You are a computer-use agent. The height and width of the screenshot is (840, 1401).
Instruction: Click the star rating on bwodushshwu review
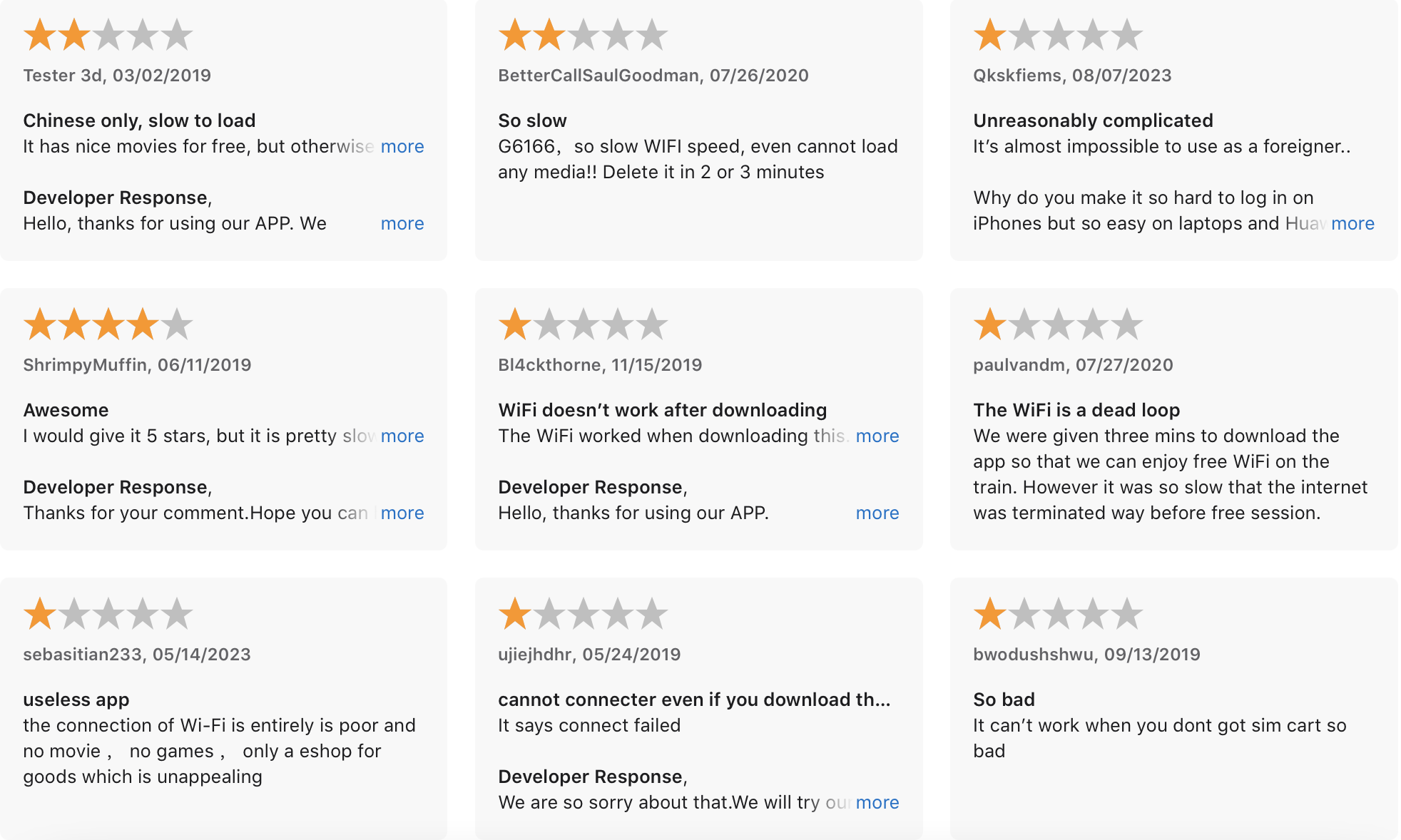[x=1059, y=614]
